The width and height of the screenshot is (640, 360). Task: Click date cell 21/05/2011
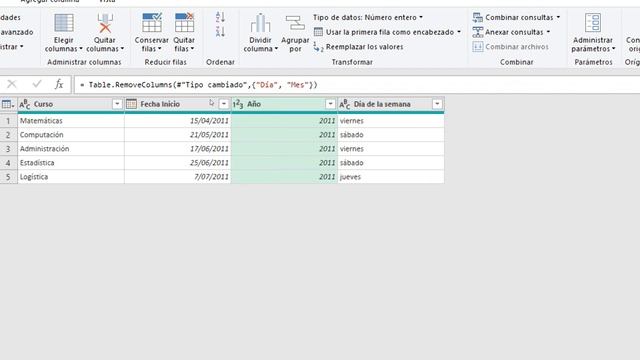click(x=178, y=135)
